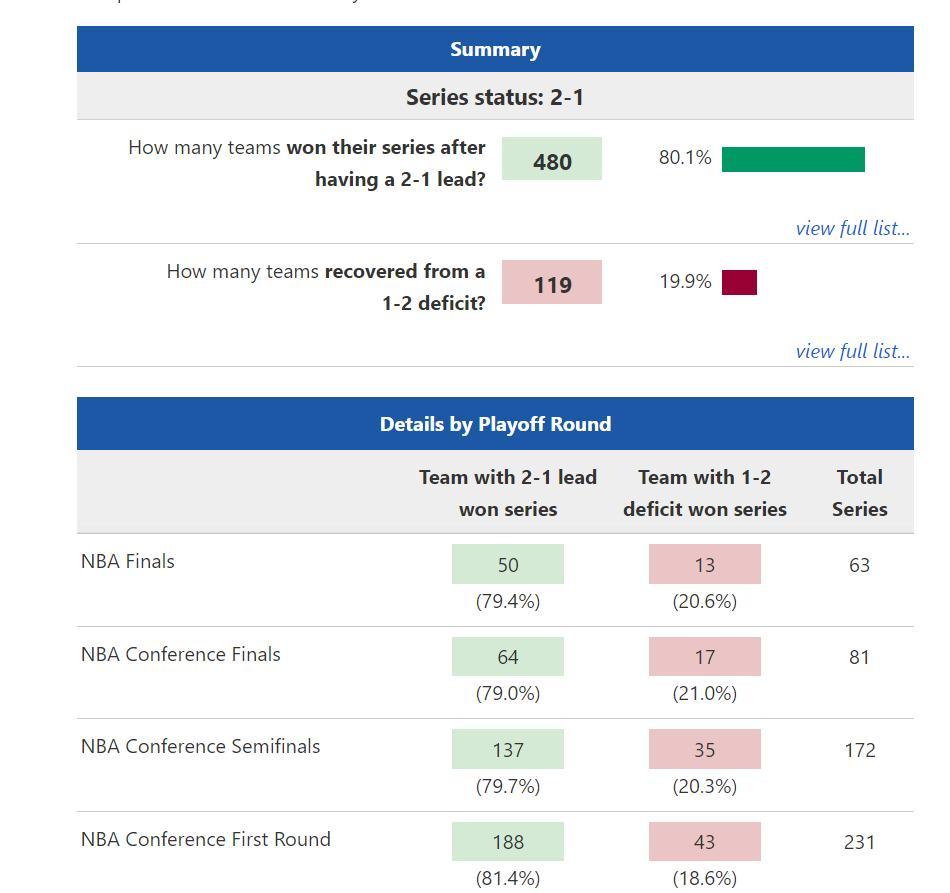This screenshot has height=893, width=950.
Task: Click the red 17 Conference Finals cell
Action: (x=705, y=657)
